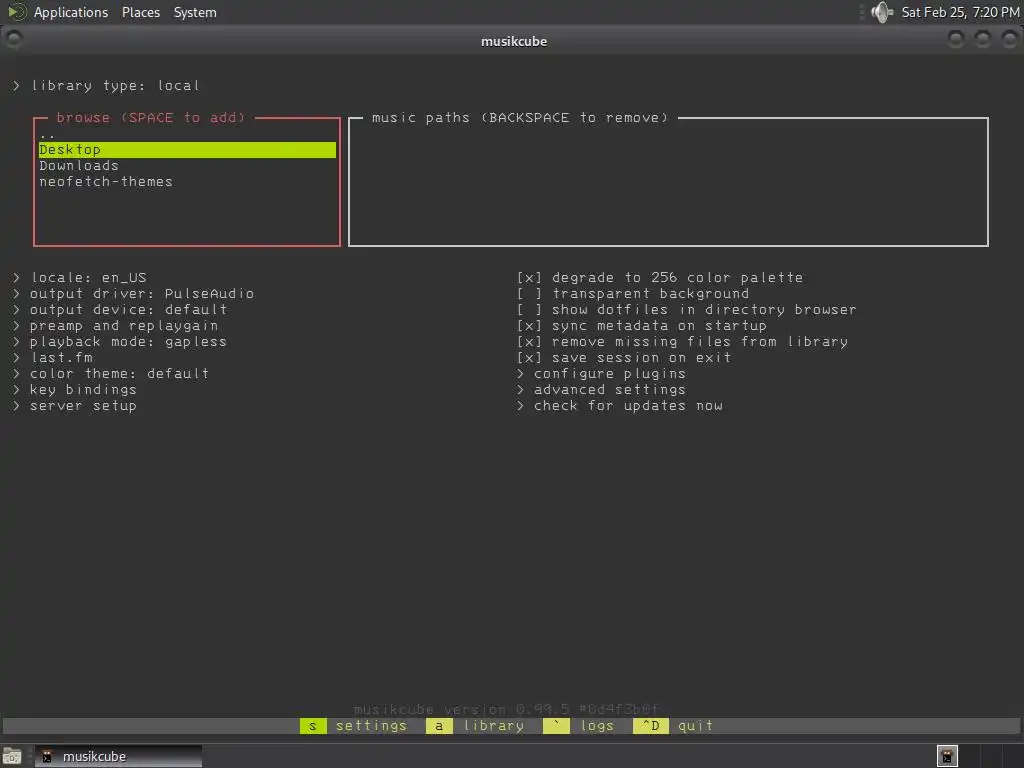Click the volume speaker icon in top panel
Viewport: 1024px width, 768px height.
click(882, 12)
